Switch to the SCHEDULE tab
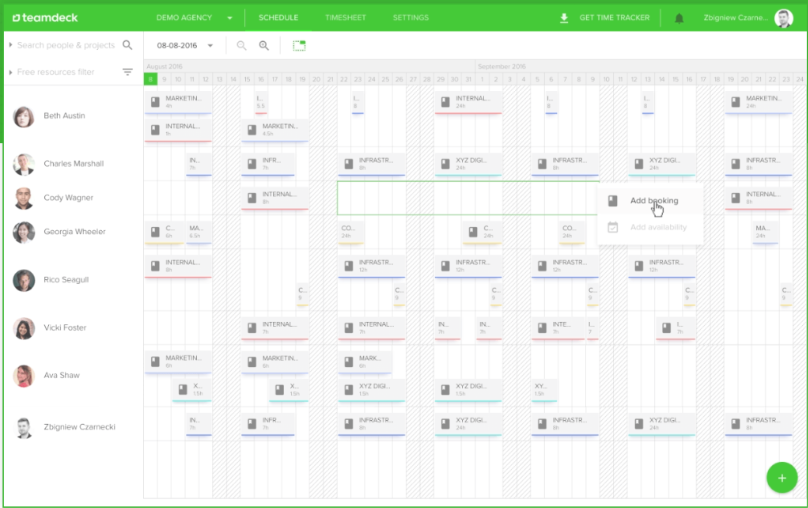Viewport: 808px width, 508px height. pyautogui.click(x=278, y=18)
